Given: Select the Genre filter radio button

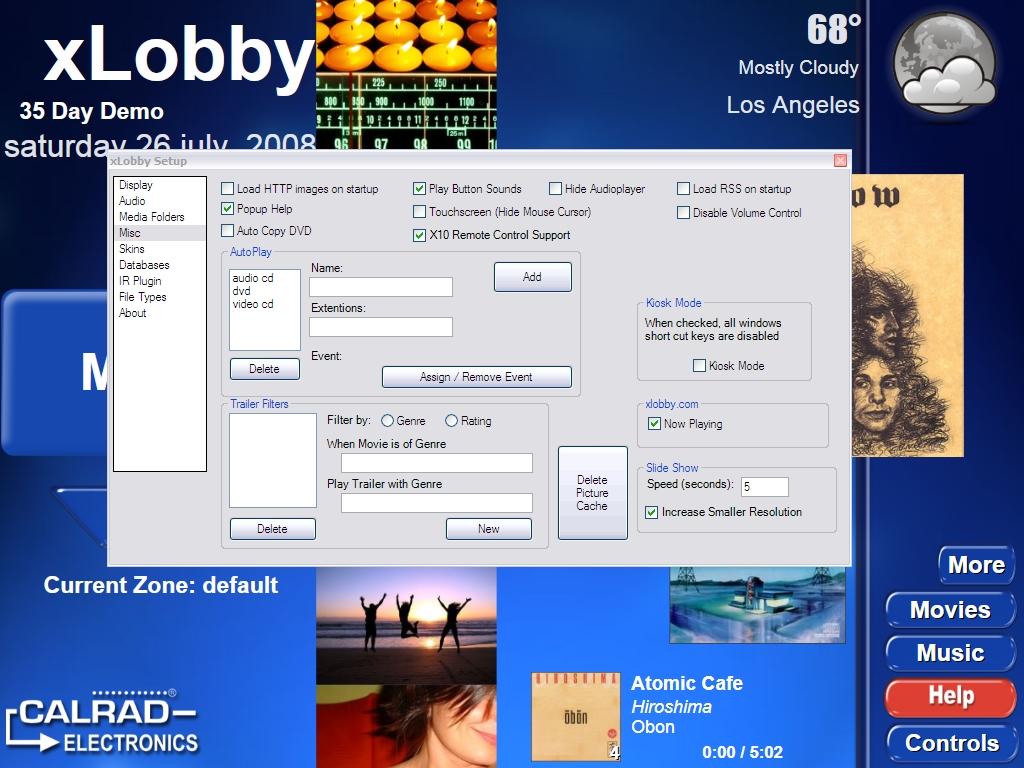Looking at the screenshot, I should pos(387,421).
